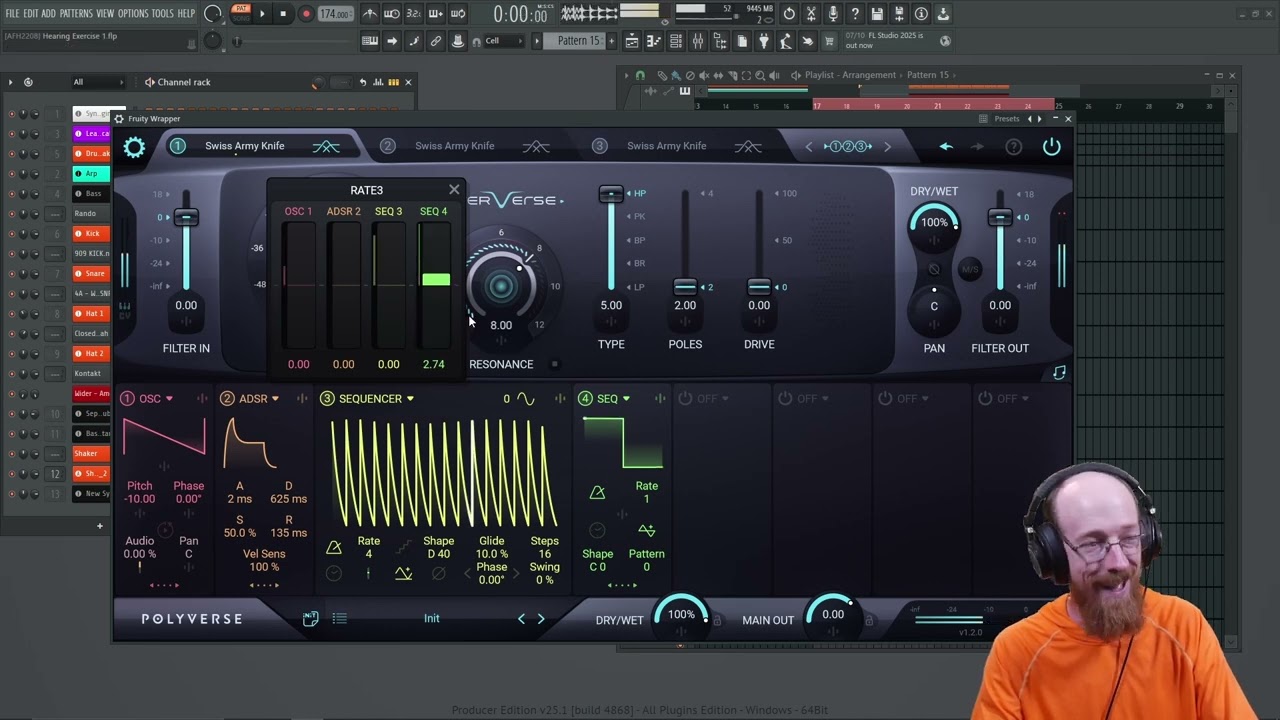The image size is (1280, 720).
Task: Expand the ADSR modulator type dropdown
Action: [x=275, y=399]
